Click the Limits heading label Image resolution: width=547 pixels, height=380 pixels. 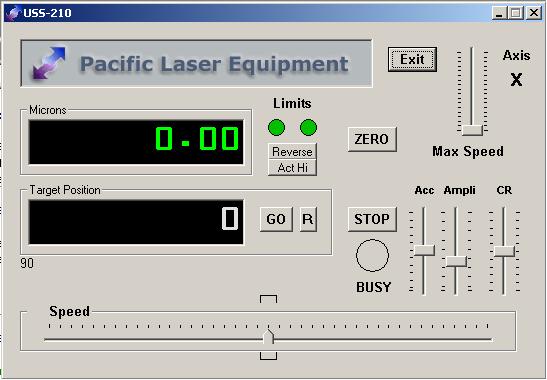292,103
